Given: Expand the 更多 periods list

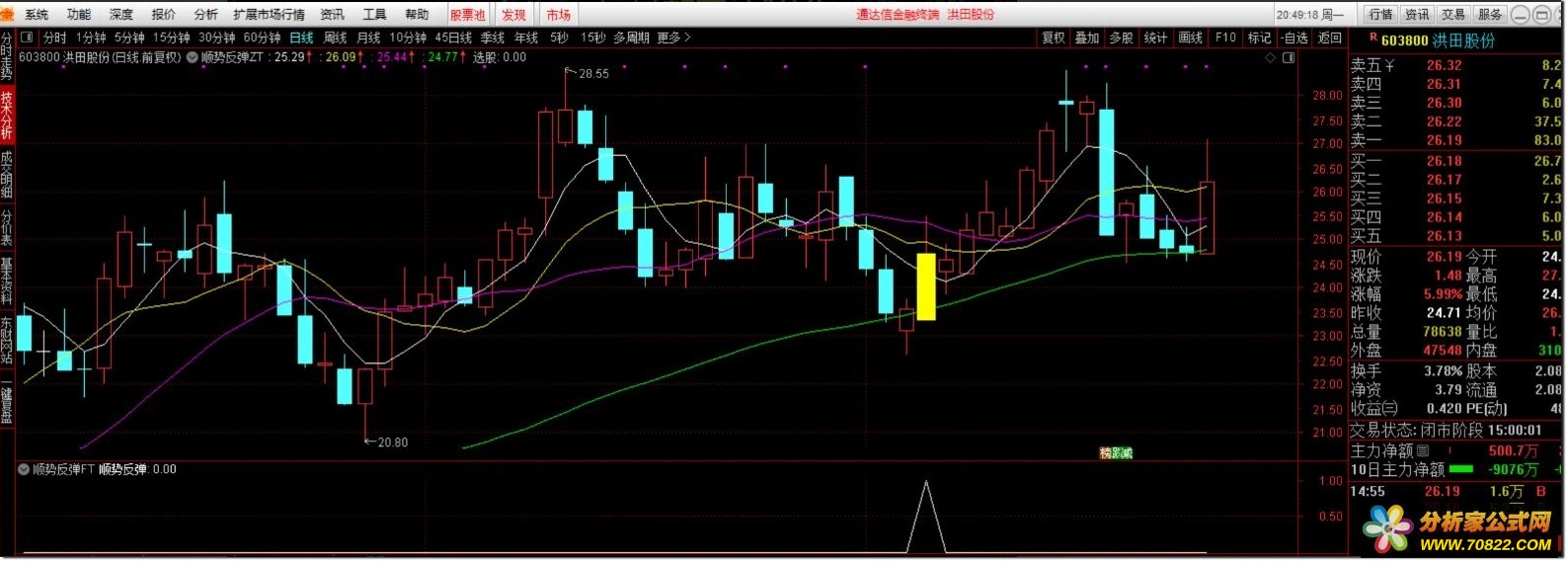Looking at the screenshot, I should point(674,38).
